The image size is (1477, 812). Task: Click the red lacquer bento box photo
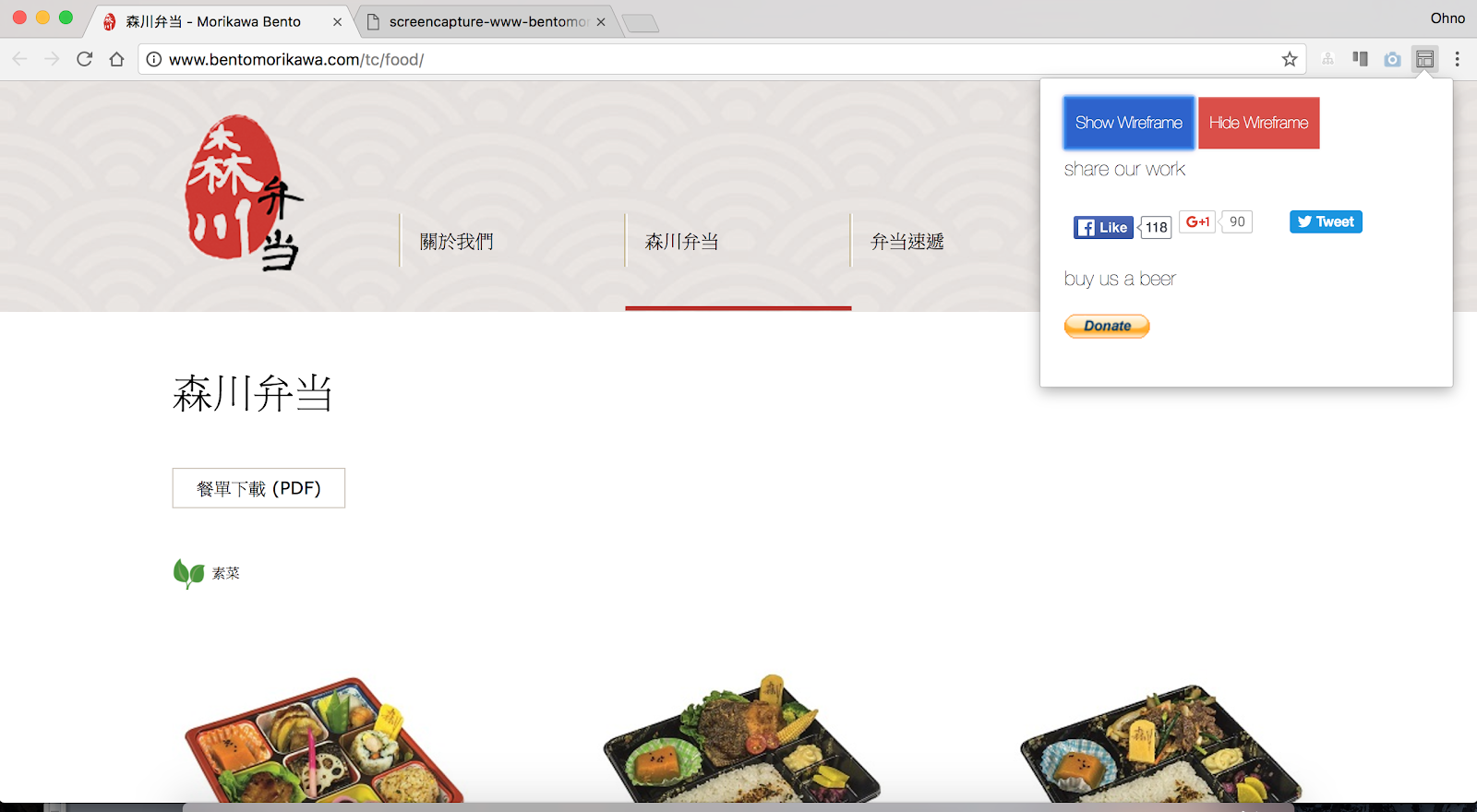click(x=323, y=740)
